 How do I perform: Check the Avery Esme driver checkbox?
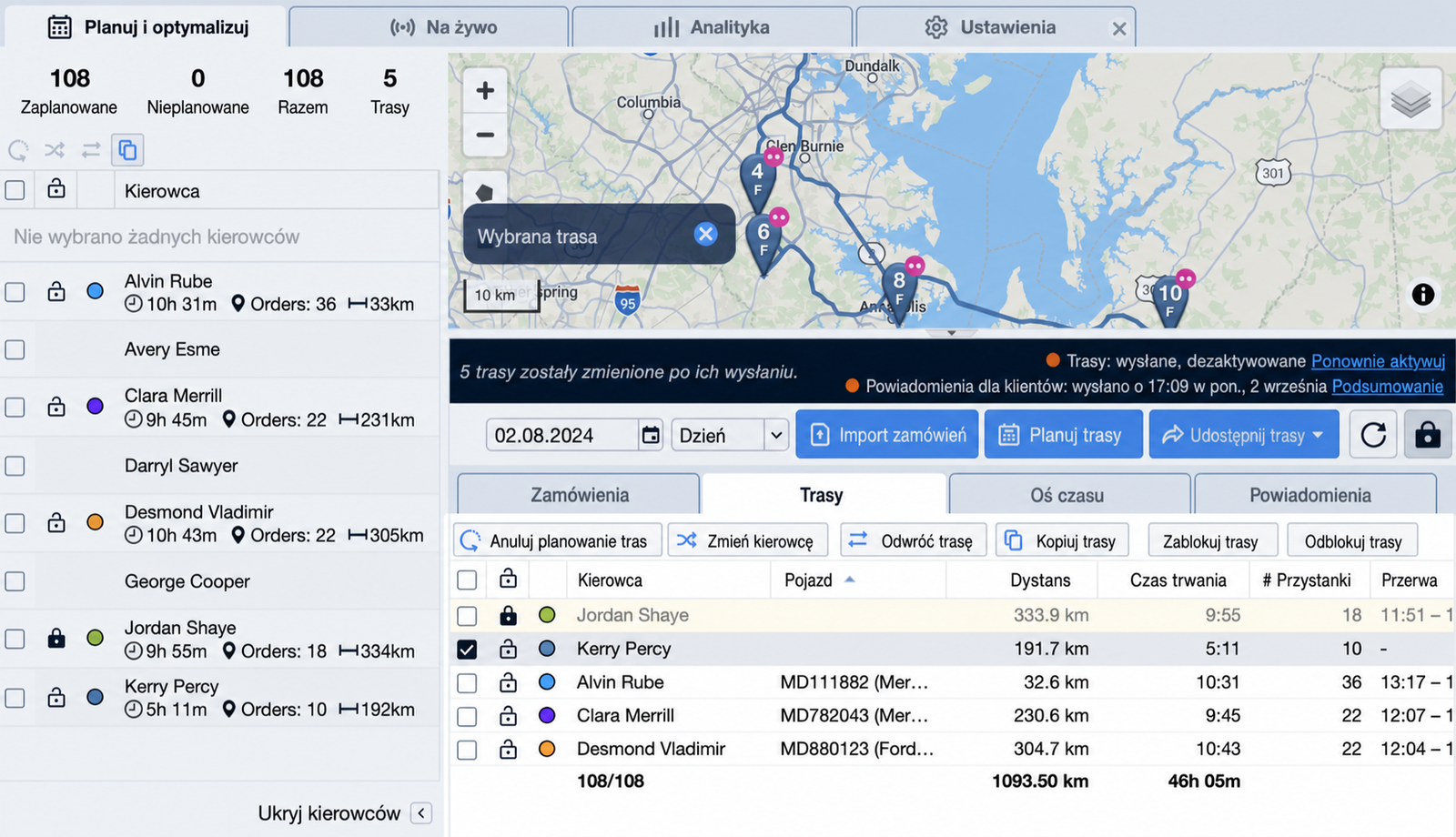[x=15, y=349]
